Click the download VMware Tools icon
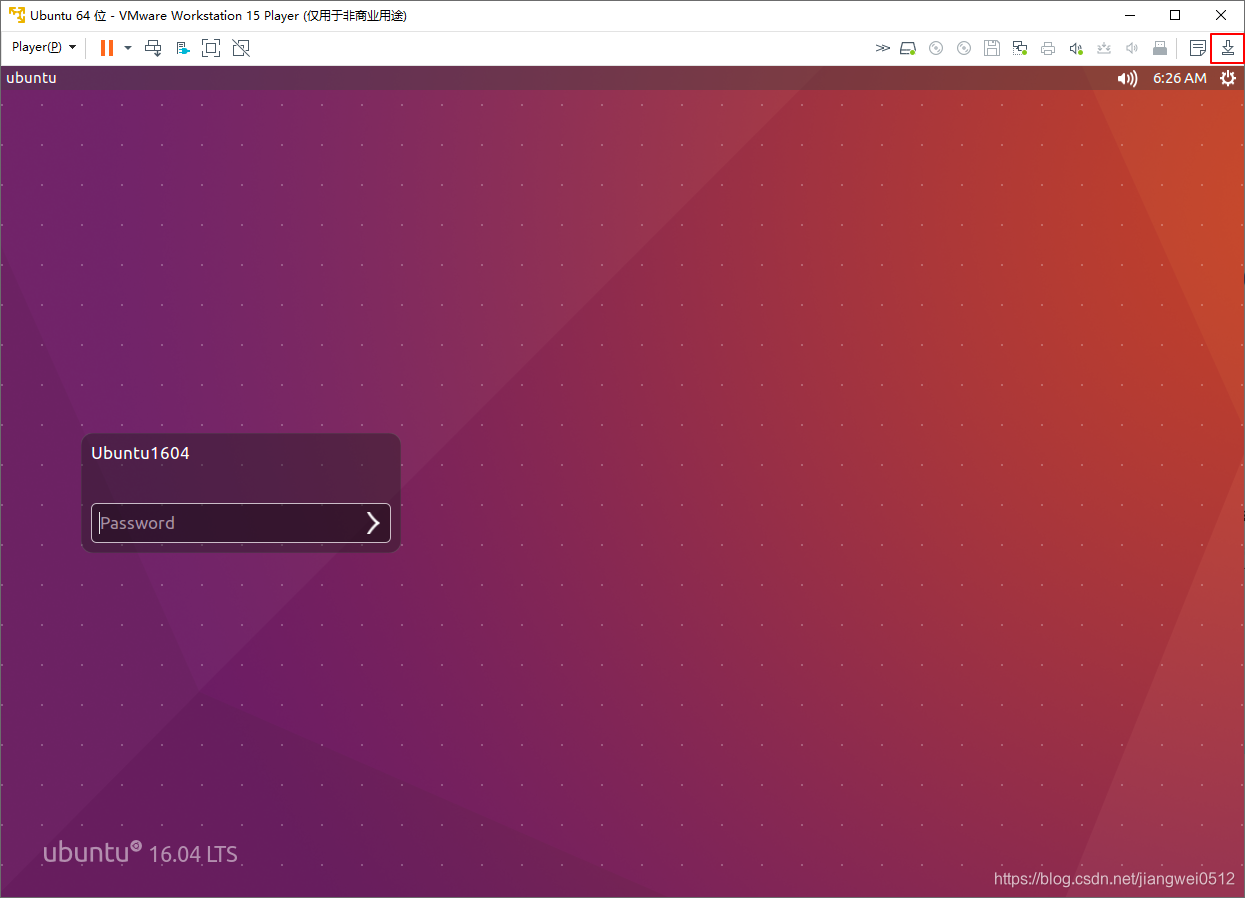This screenshot has width=1245, height=898. click(x=1228, y=47)
